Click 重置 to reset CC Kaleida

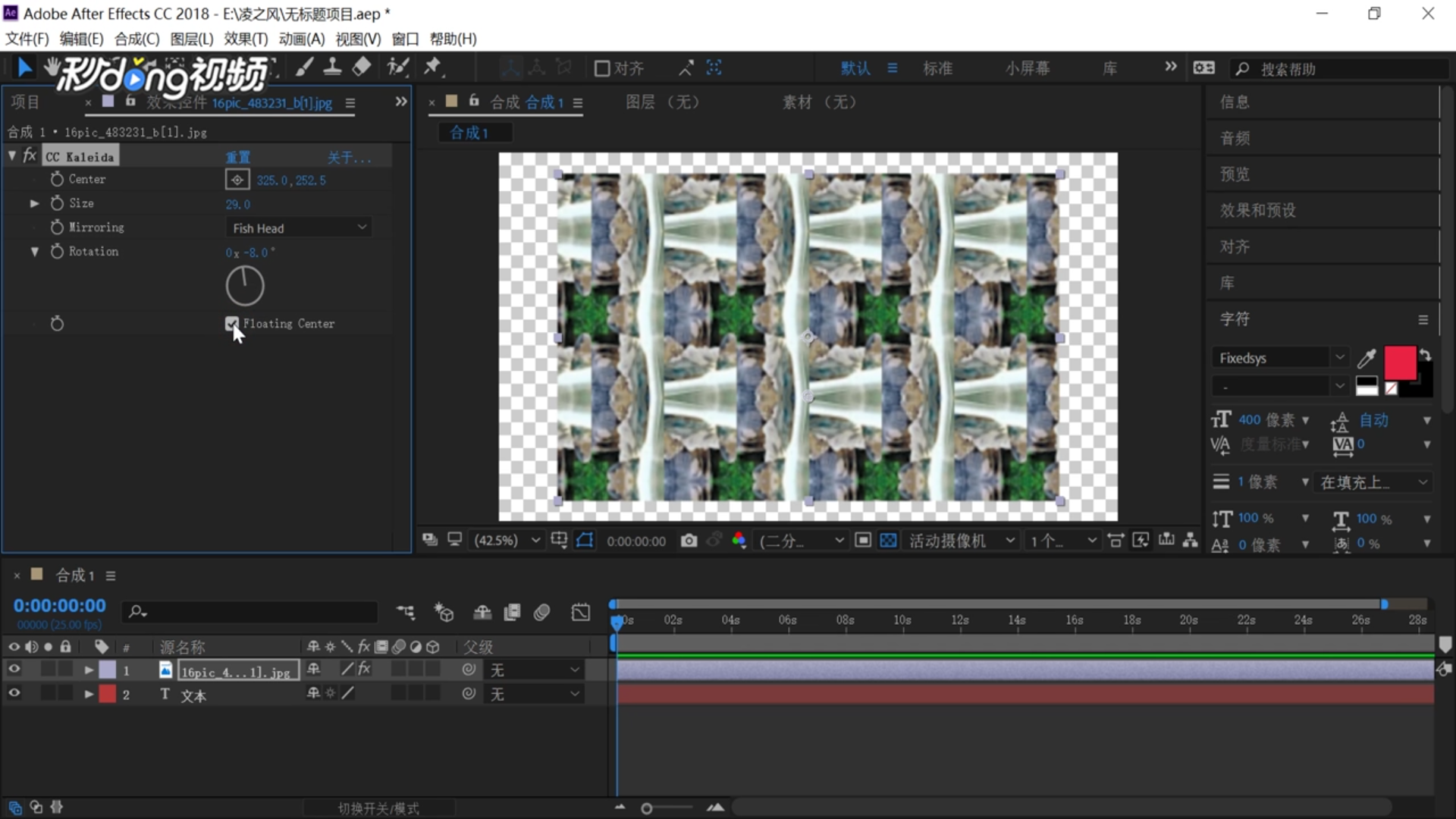point(237,157)
